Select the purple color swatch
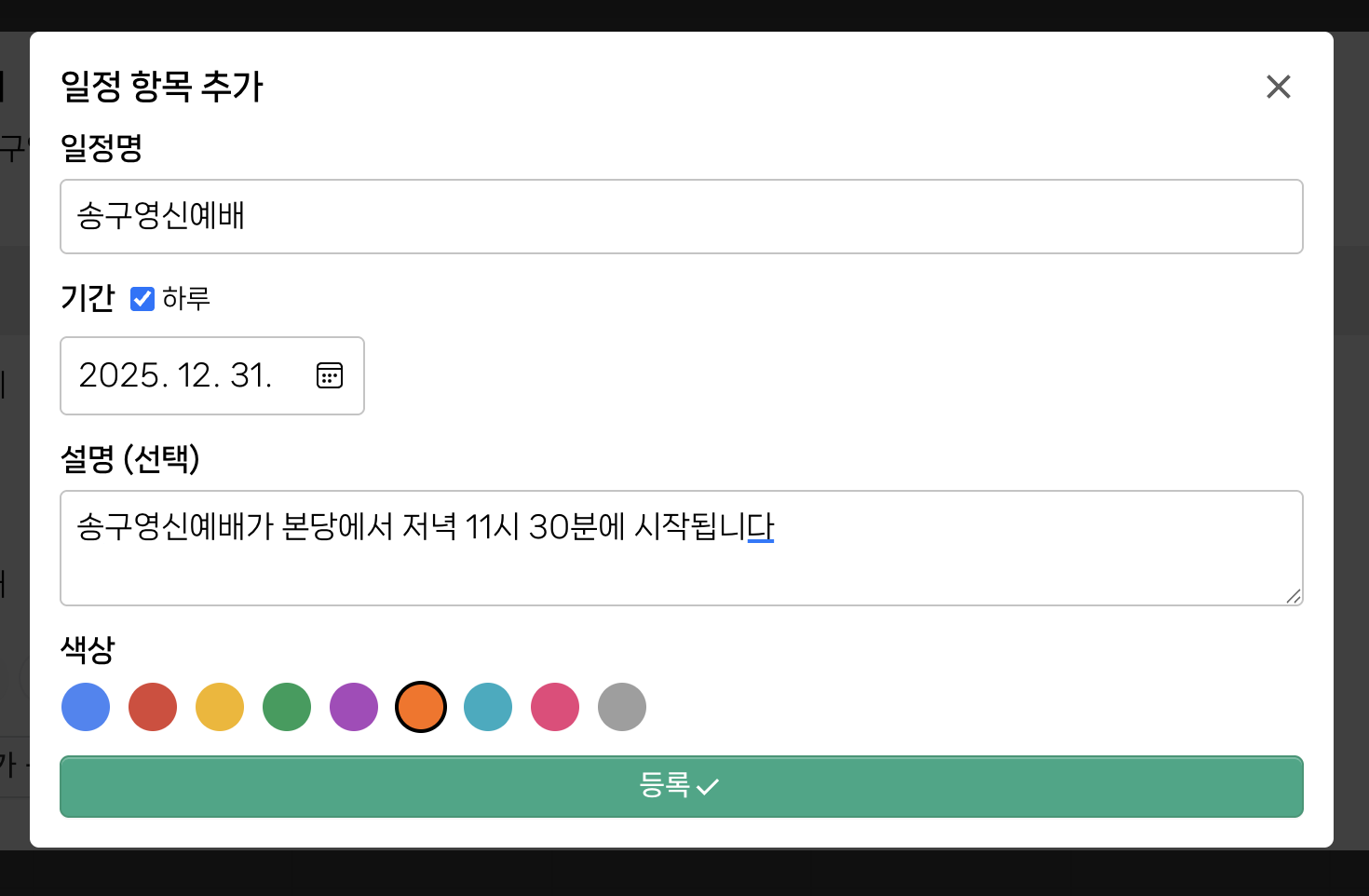Screen dimensions: 1369x896 tap(354, 707)
